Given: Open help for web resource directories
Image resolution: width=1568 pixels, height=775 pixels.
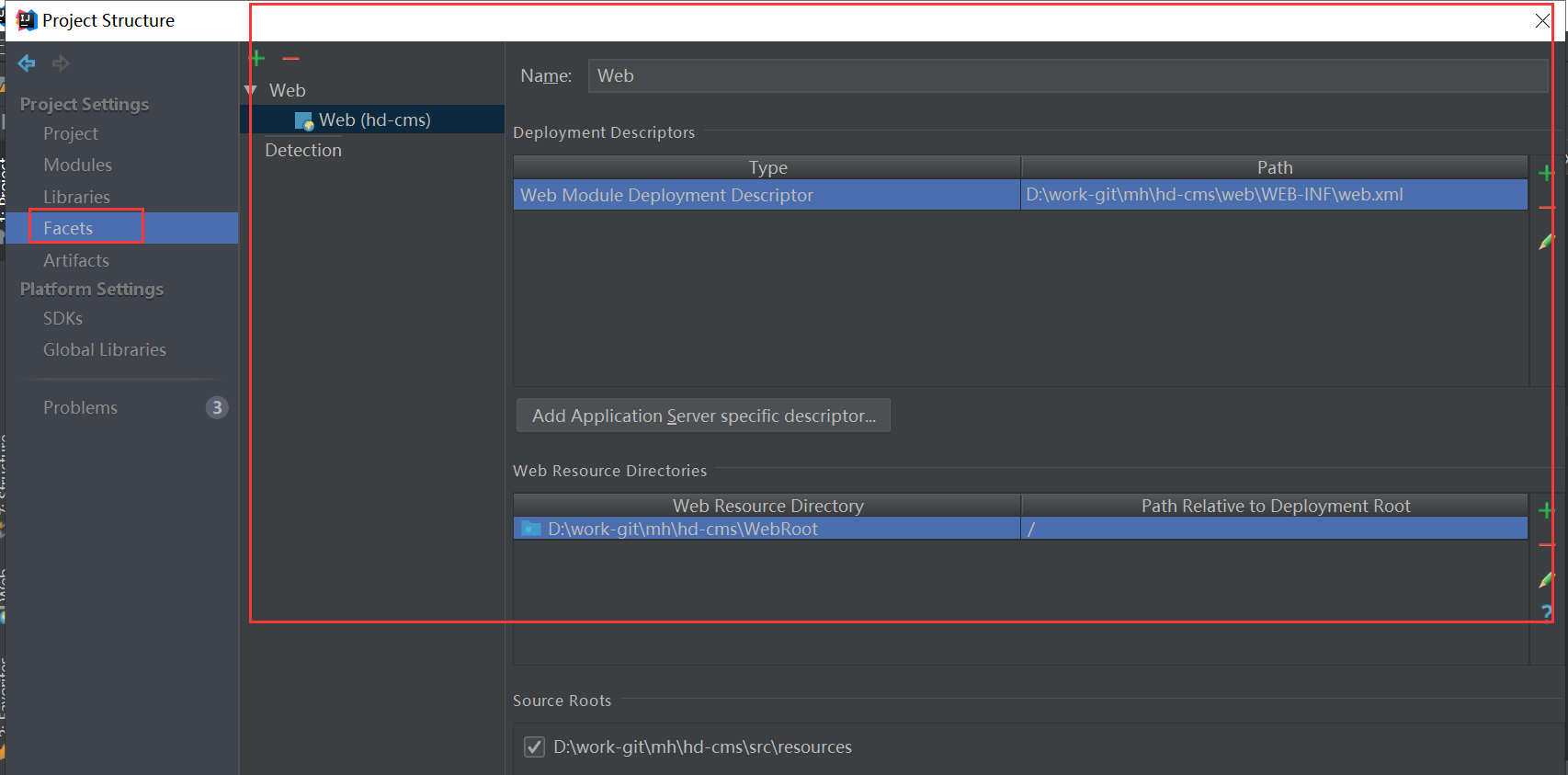Looking at the screenshot, I should (x=1546, y=612).
